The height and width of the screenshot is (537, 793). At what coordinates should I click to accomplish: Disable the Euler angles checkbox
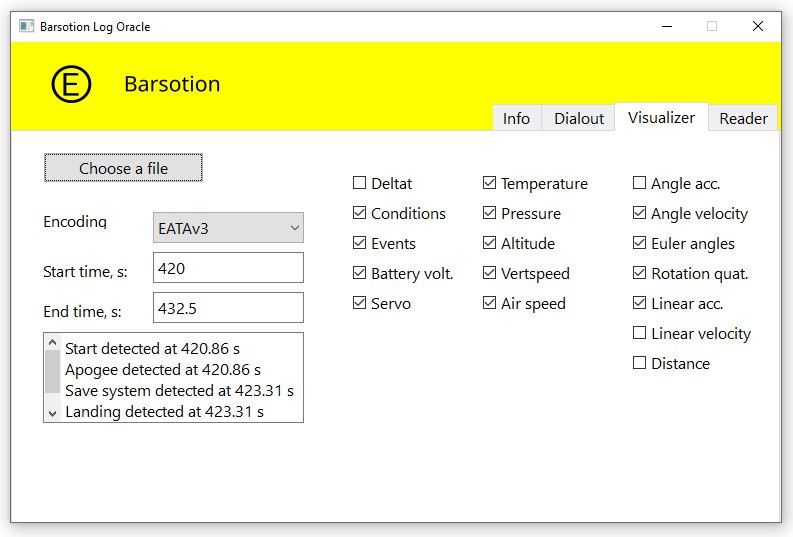tap(640, 243)
